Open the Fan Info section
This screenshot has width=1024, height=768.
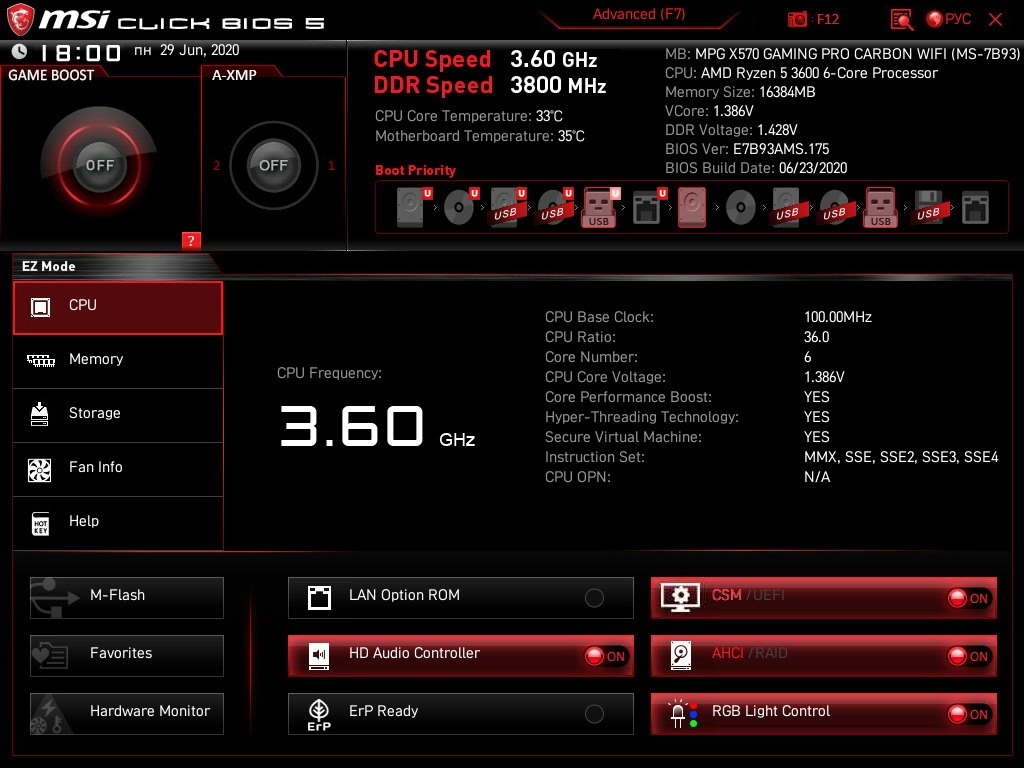pyautogui.click(x=118, y=469)
